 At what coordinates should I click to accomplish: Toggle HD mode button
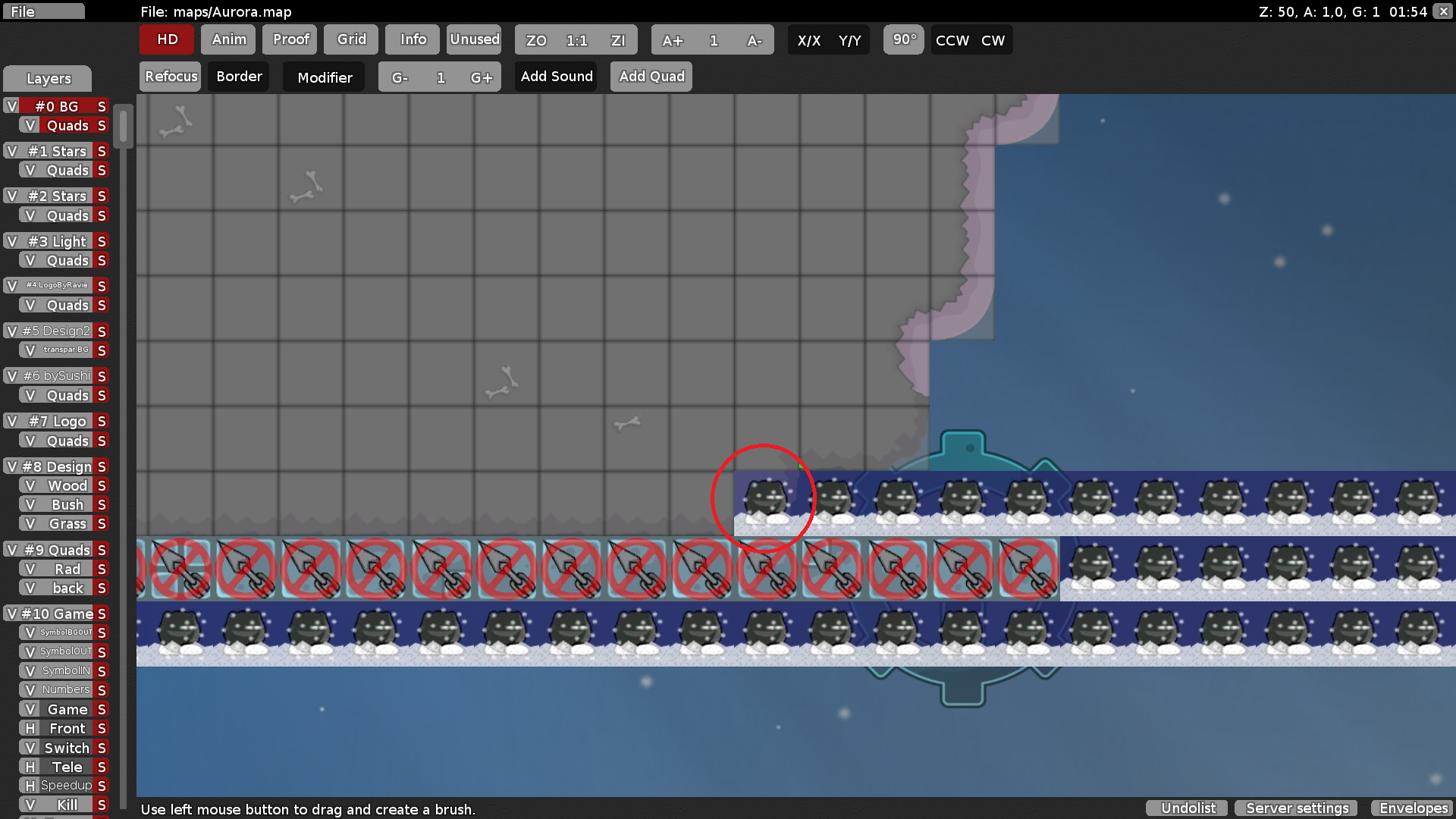(167, 39)
